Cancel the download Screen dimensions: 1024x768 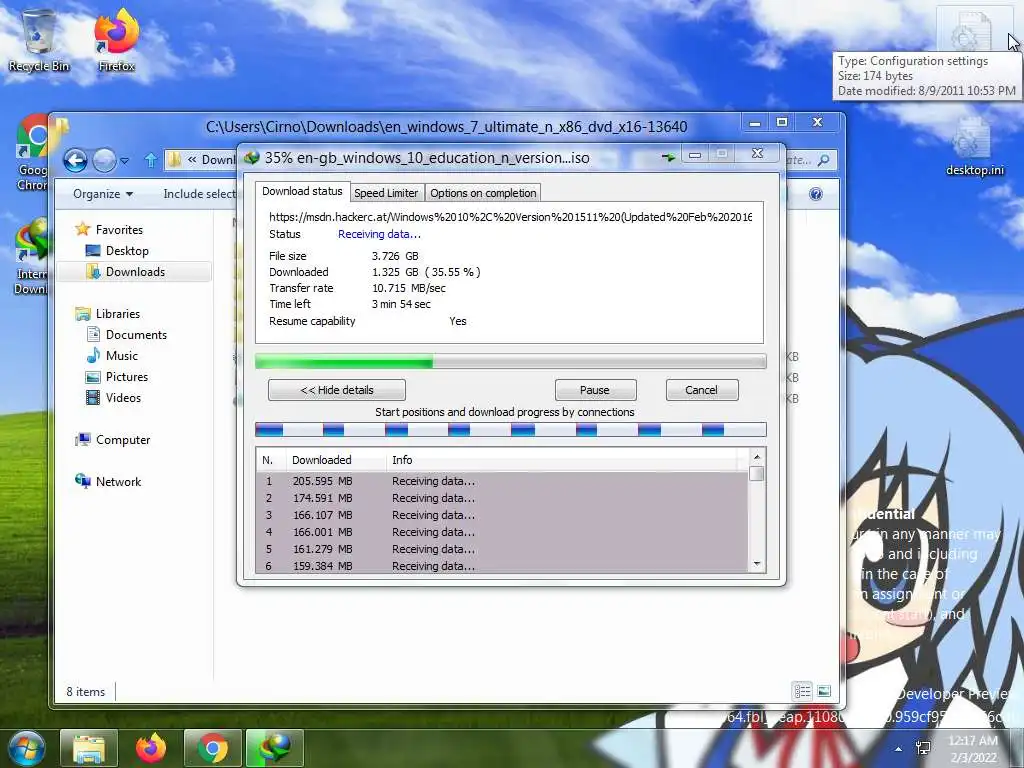pos(702,390)
